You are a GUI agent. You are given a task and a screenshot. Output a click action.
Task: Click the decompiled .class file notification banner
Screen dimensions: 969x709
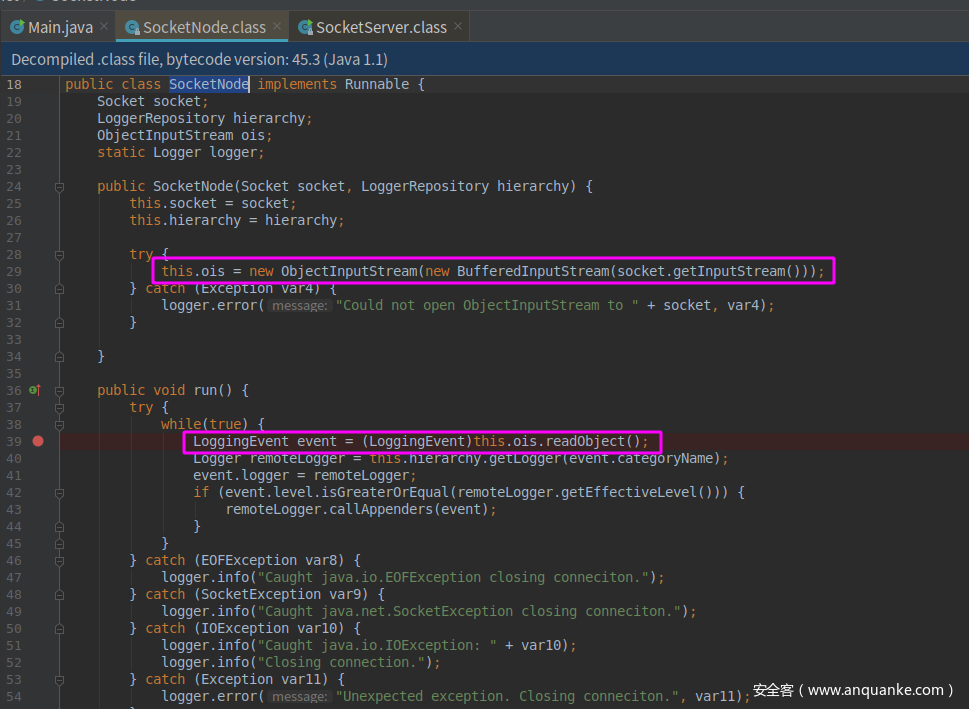coord(484,59)
